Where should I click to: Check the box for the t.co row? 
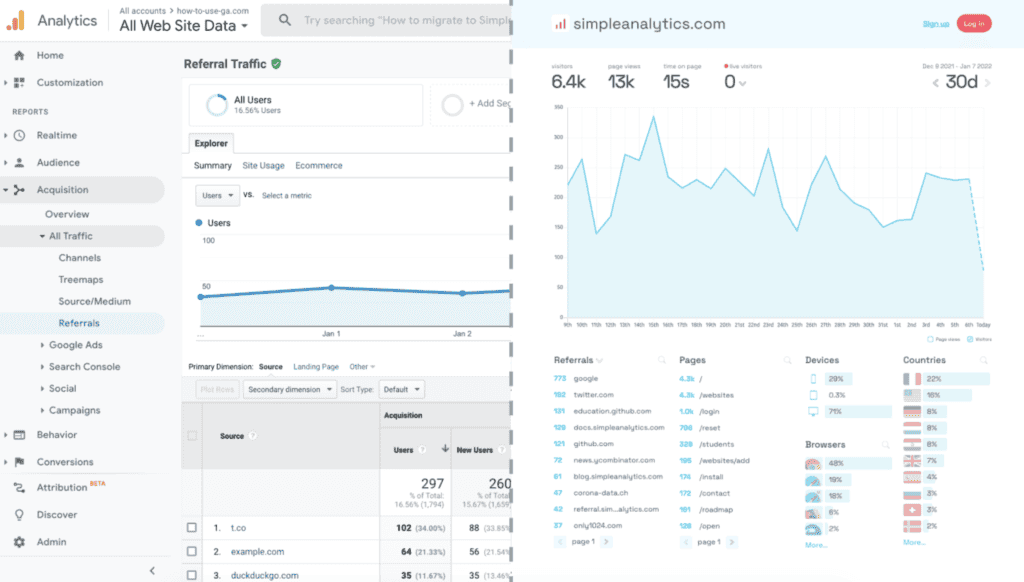pyautogui.click(x=192, y=527)
